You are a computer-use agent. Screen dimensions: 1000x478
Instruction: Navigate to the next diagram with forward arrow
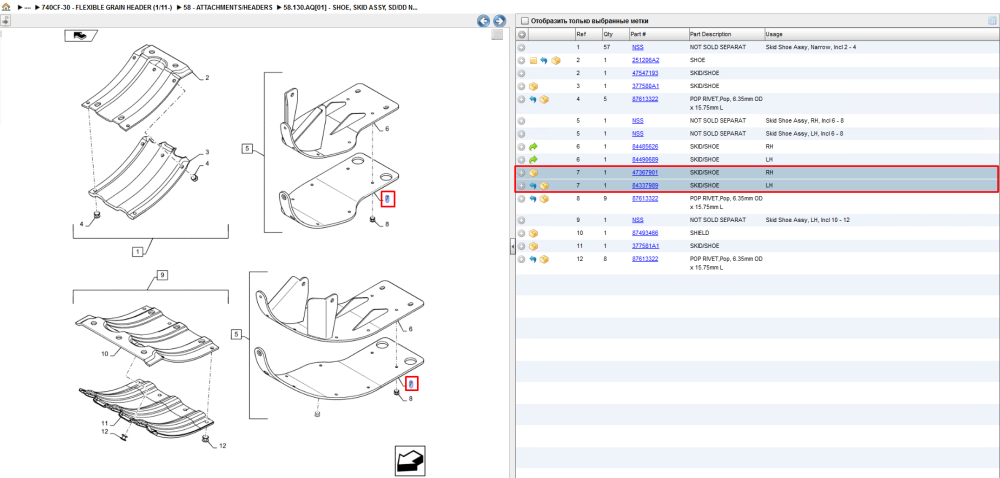[x=499, y=21]
